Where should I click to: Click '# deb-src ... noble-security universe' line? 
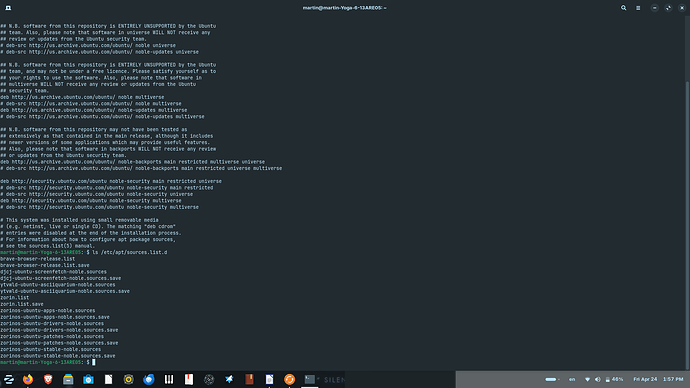point(96,194)
